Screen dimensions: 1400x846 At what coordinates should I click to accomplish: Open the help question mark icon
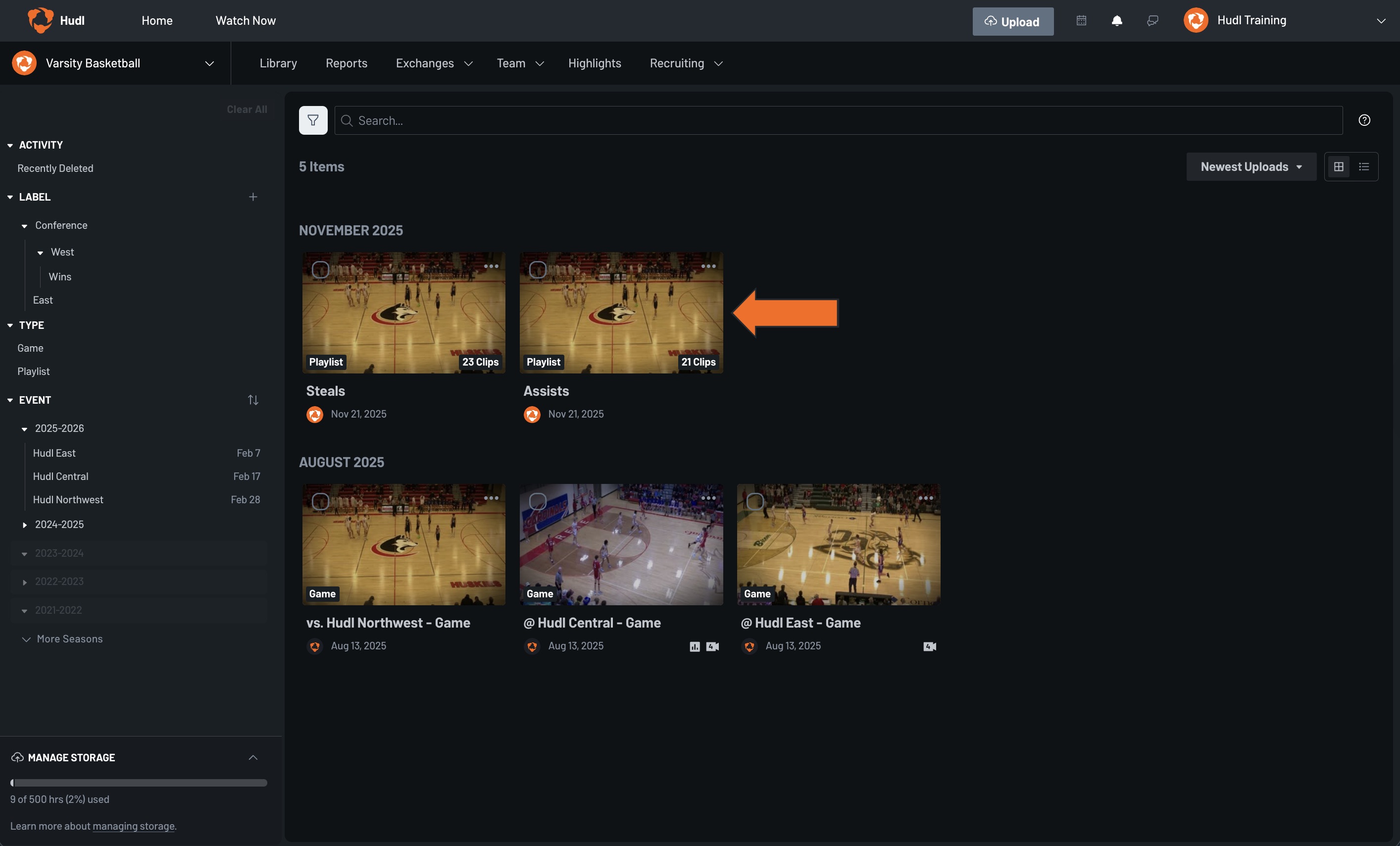pyautogui.click(x=1364, y=120)
